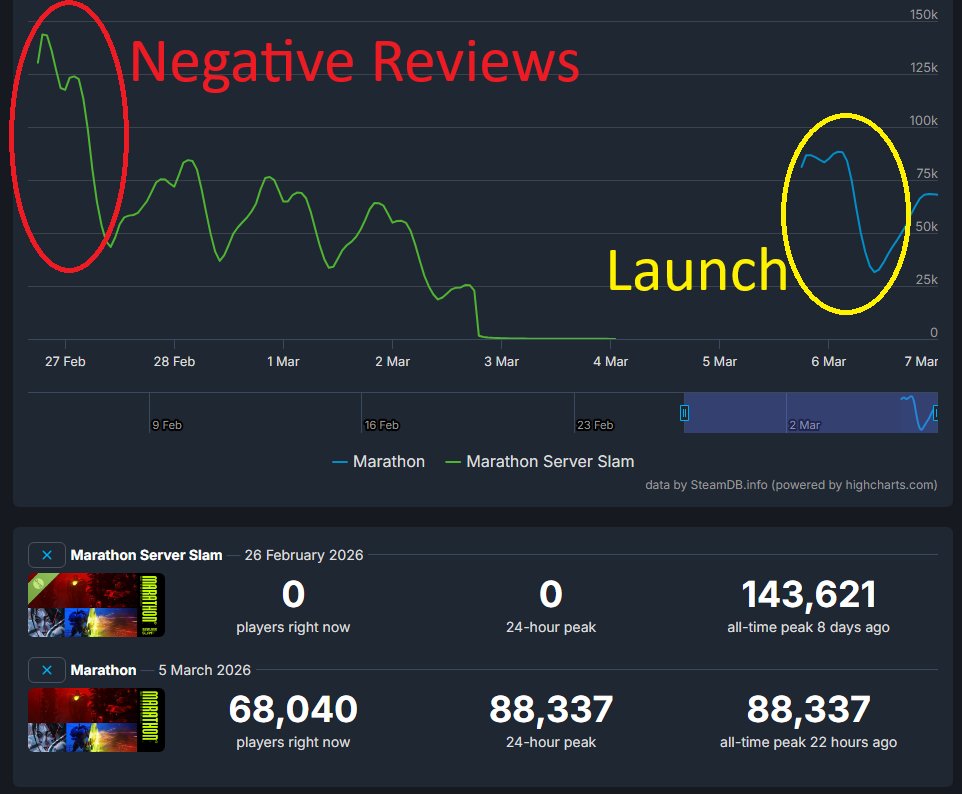Click the selected range in chart navigator
Viewport: 962px width, 794px height.
810,412
